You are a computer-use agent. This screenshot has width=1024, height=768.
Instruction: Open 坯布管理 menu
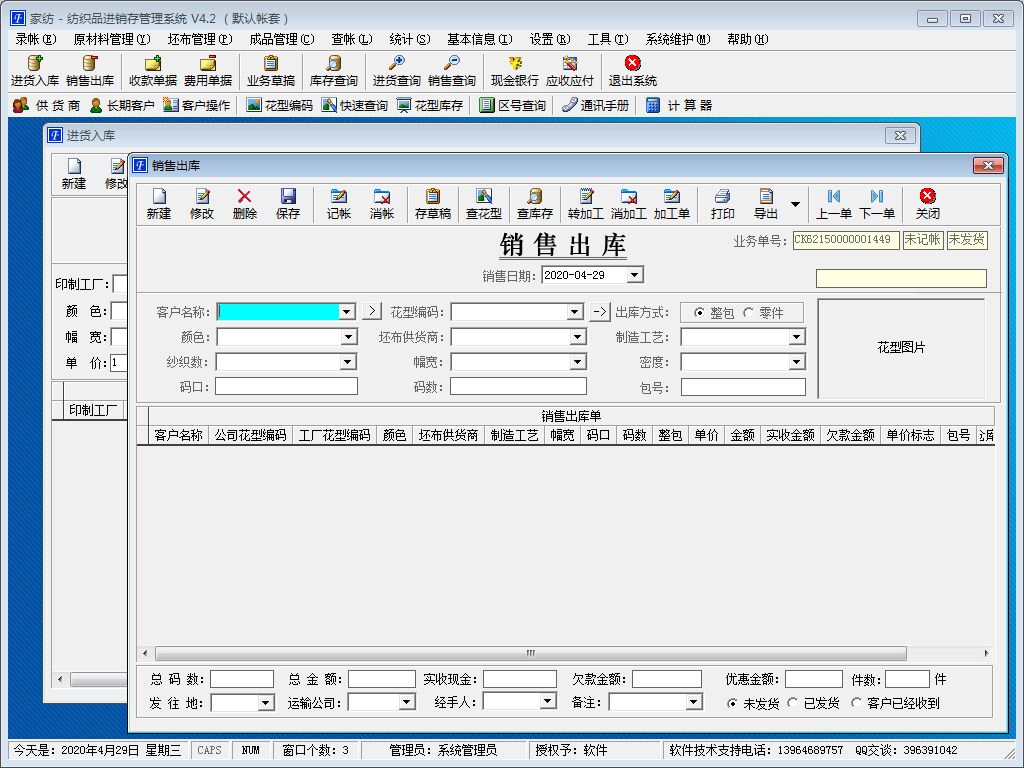(200, 39)
